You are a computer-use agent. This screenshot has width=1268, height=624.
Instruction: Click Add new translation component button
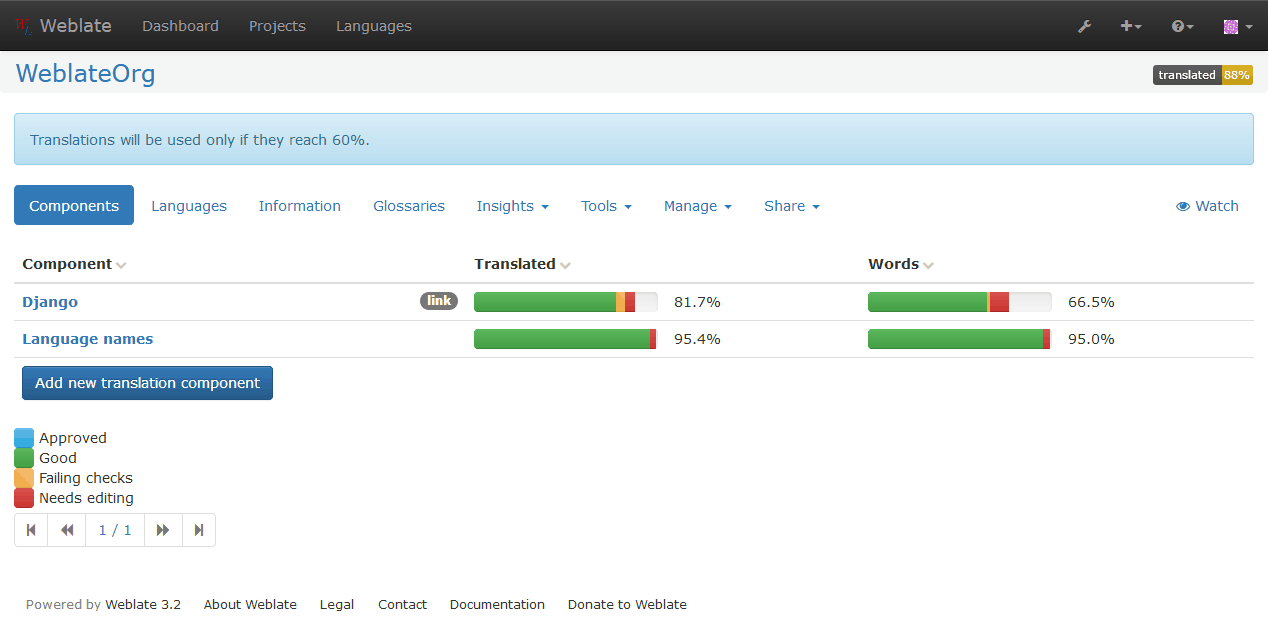(x=147, y=383)
